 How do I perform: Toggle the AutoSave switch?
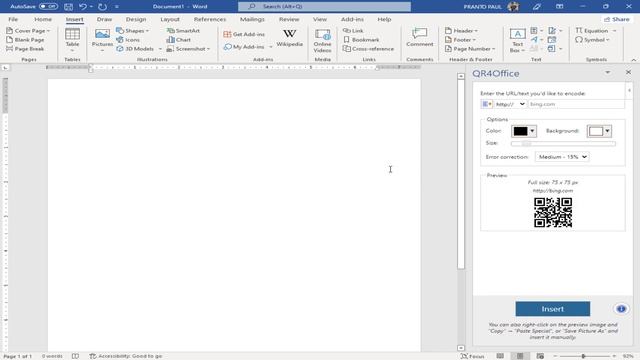[48, 7]
